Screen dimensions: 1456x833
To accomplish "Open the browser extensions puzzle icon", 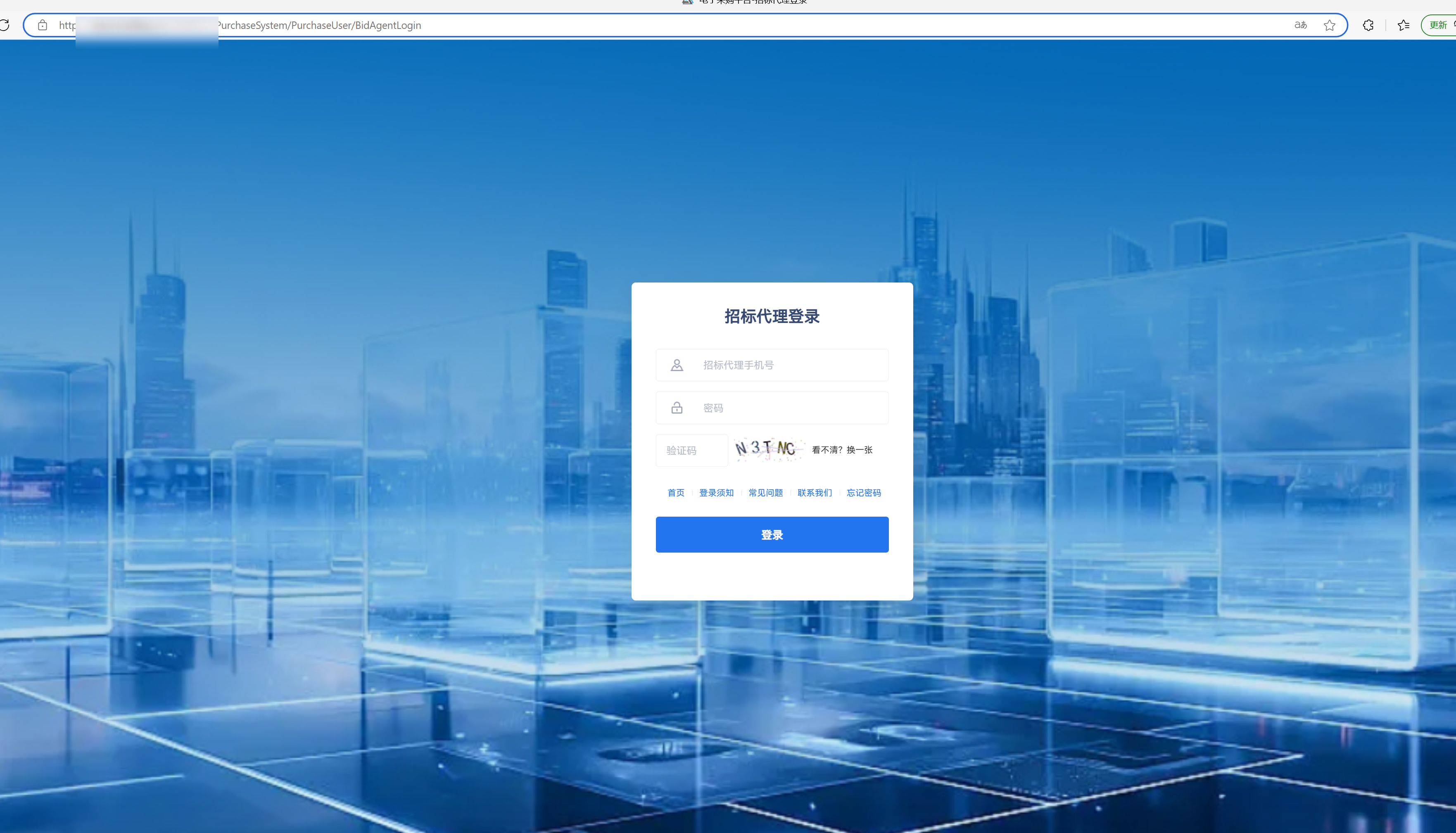I will 1368,25.
